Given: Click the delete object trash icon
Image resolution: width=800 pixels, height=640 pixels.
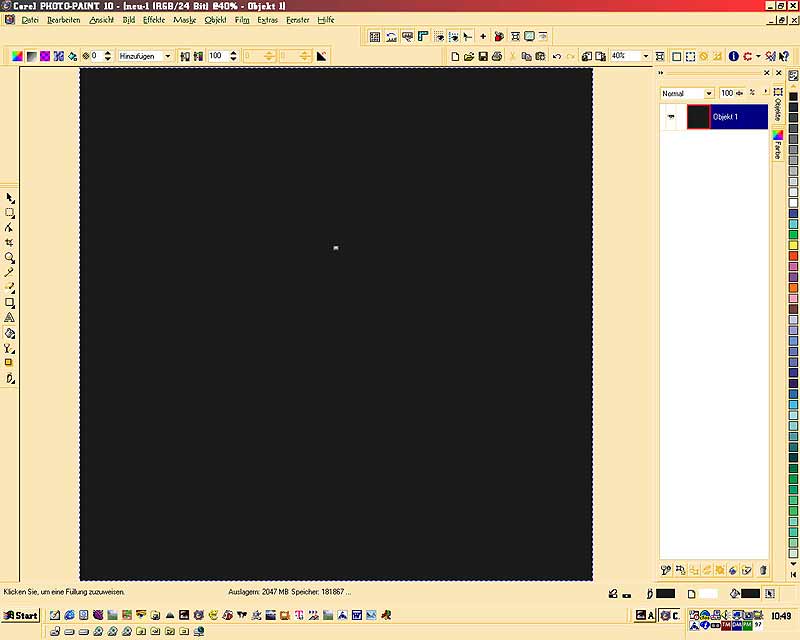Looking at the screenshot, I should pyautogui.click(x=762, y=570).
